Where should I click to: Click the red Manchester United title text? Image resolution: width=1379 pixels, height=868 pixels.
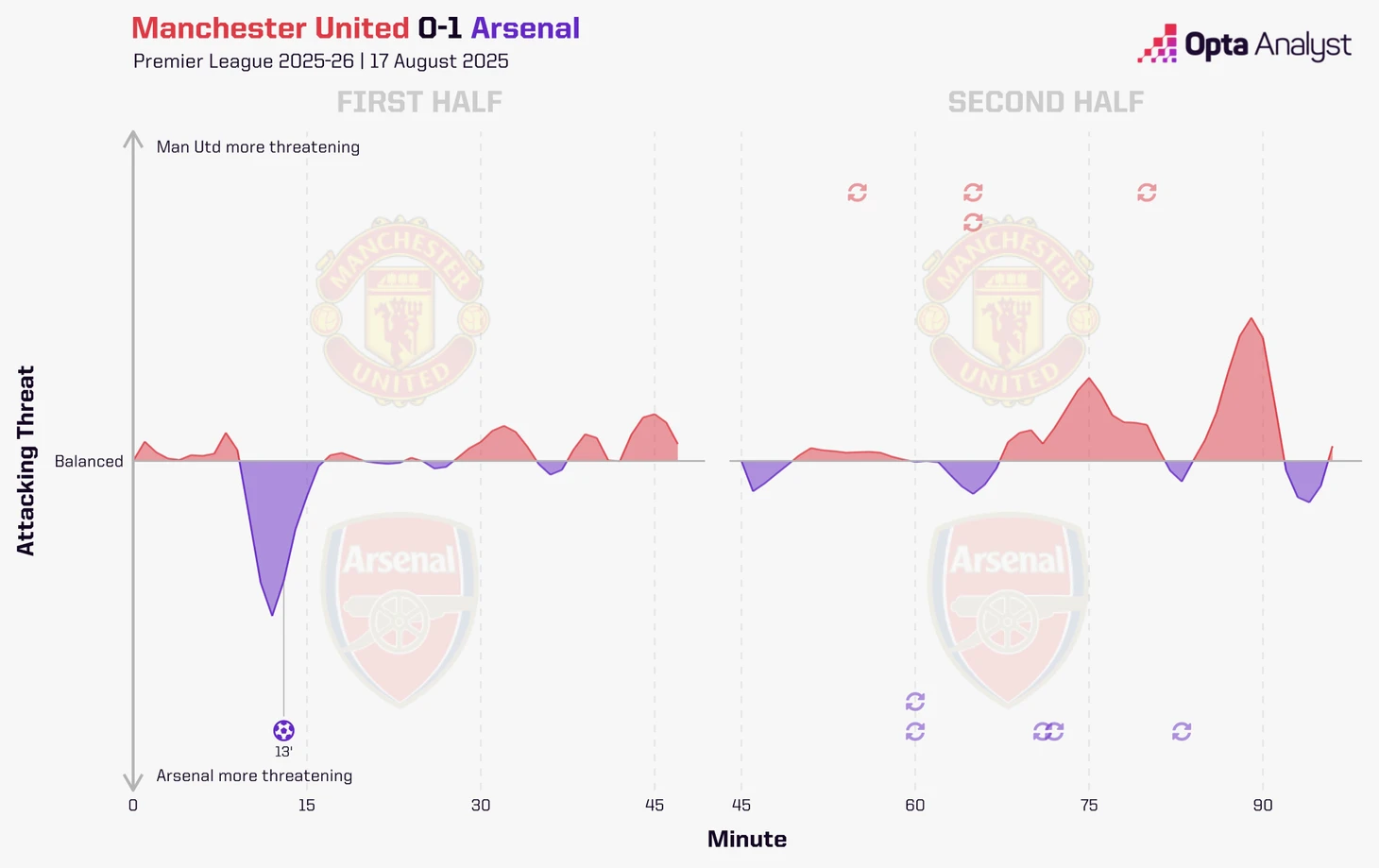[x=270, y=28]
